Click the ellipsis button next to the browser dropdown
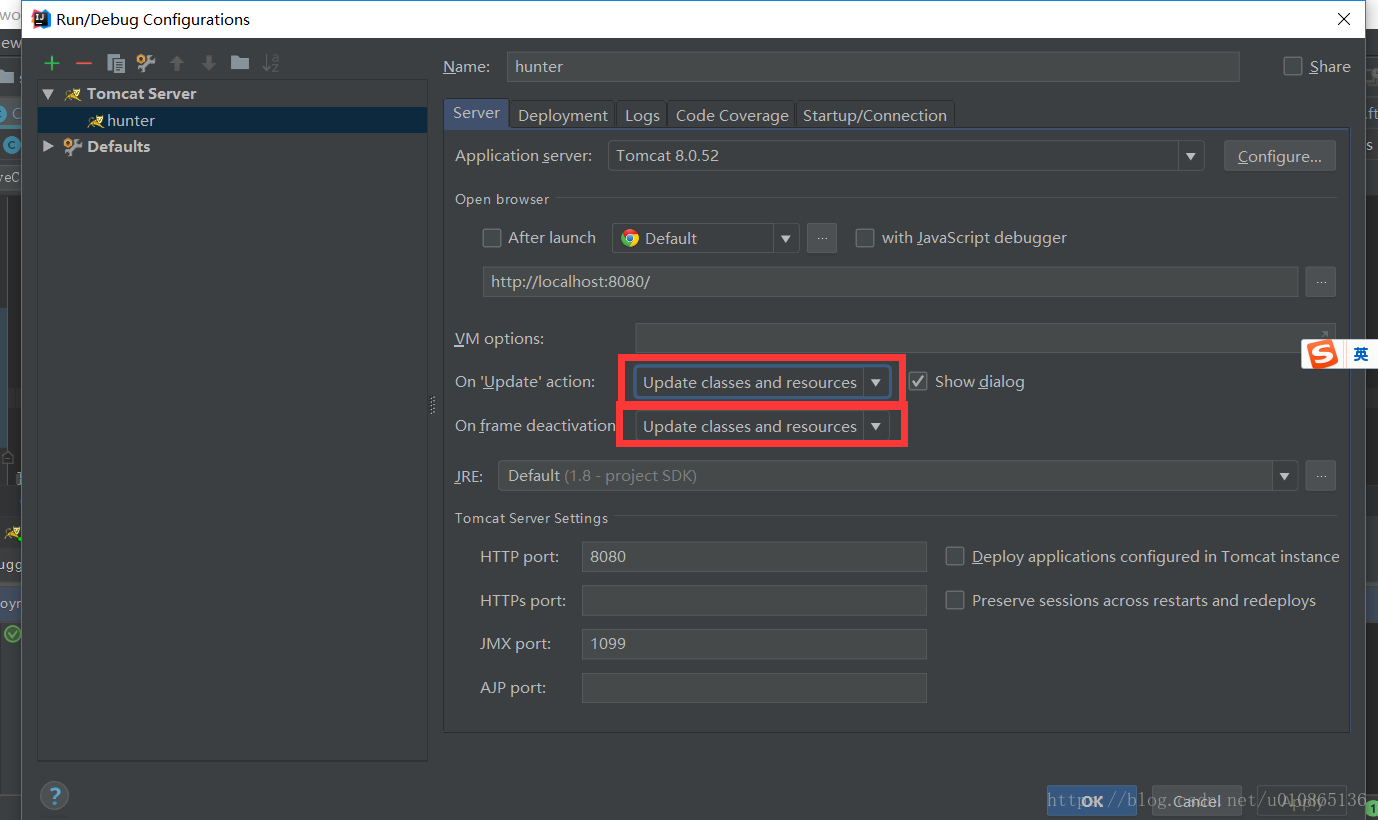The height and width of the screenshot is (820, 1378). (x=822, y=238)
